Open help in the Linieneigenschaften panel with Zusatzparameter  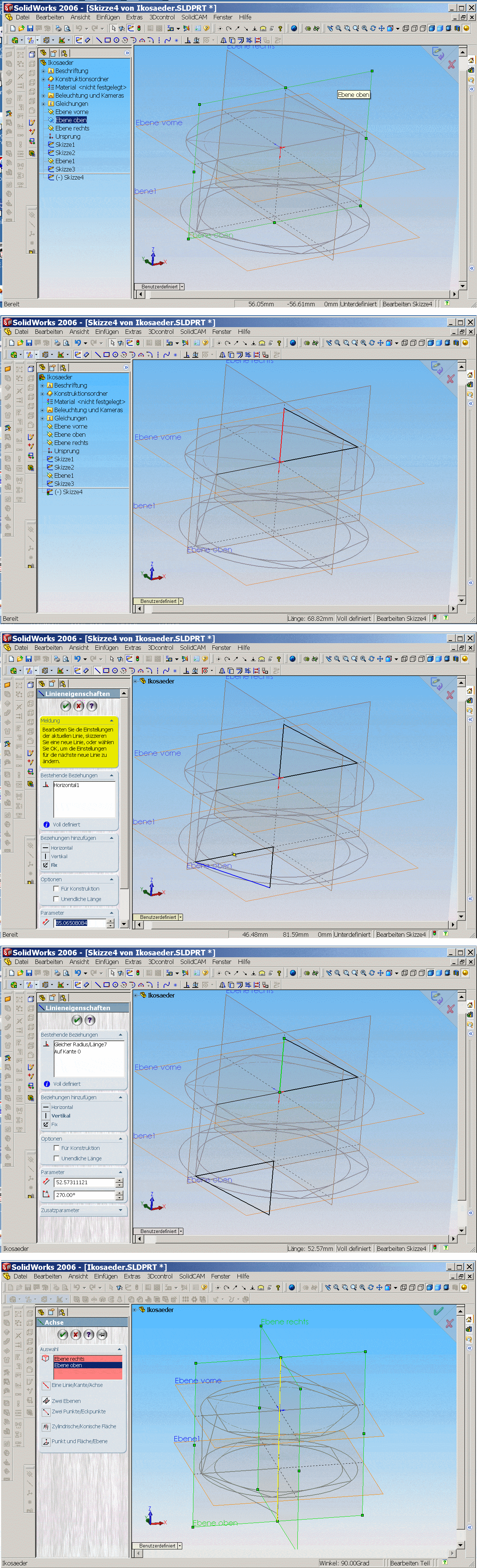click(89, 1019)
